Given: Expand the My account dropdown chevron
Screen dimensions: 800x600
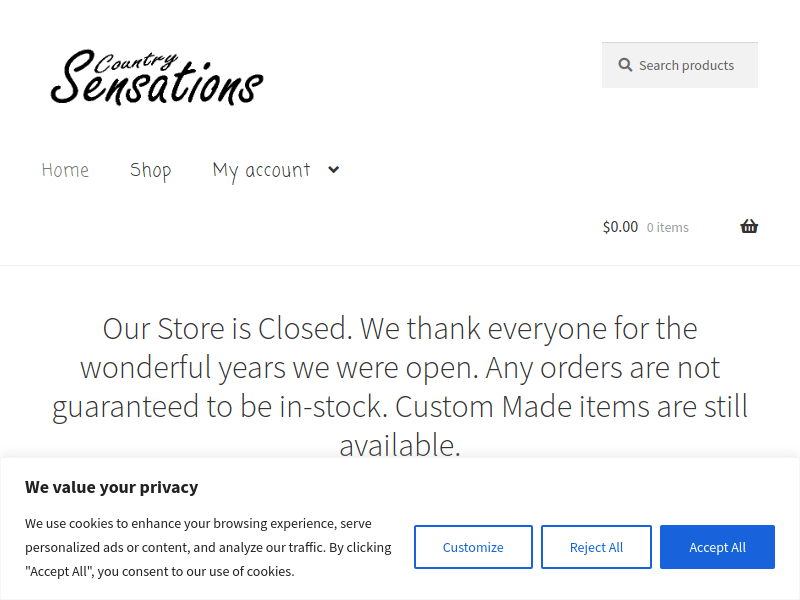Looking at the screenshot, I should click(x=334, y=170).
